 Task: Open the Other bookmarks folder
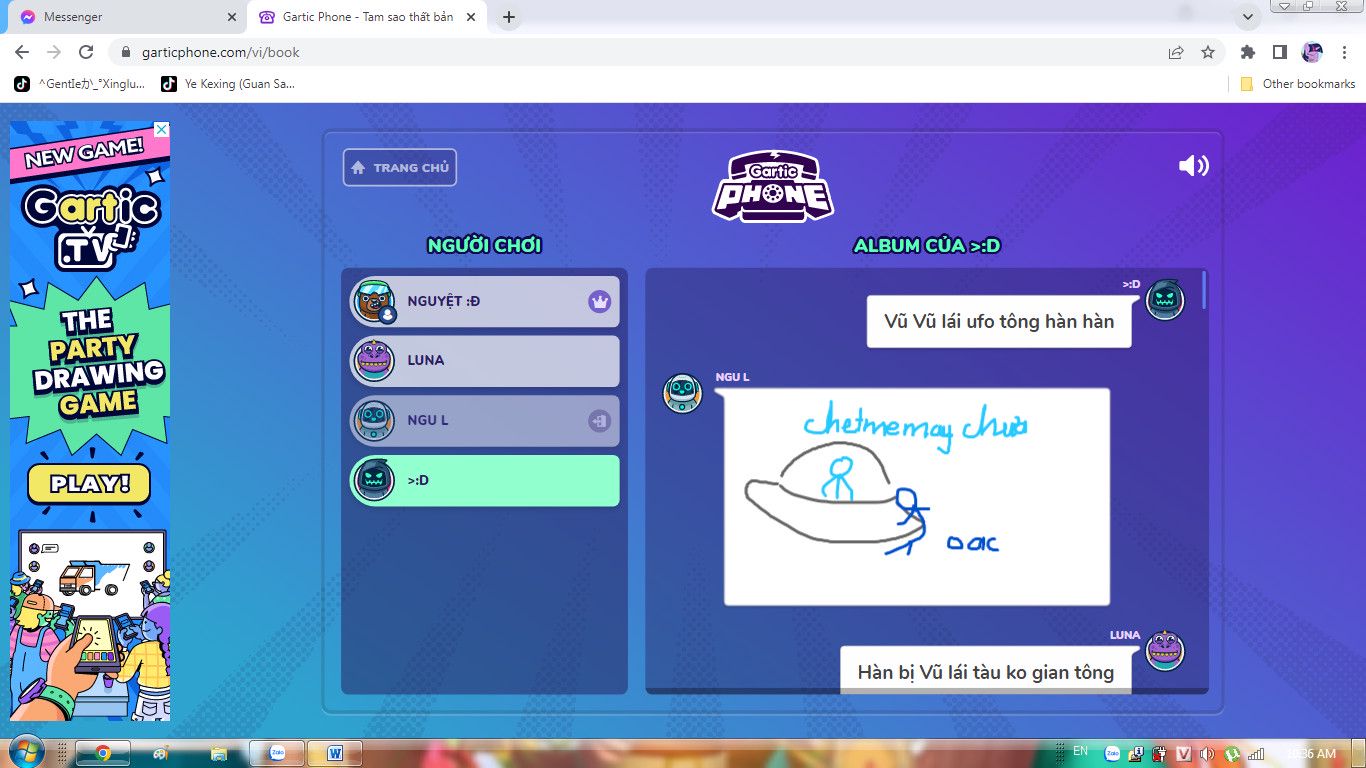[1298, 84]
